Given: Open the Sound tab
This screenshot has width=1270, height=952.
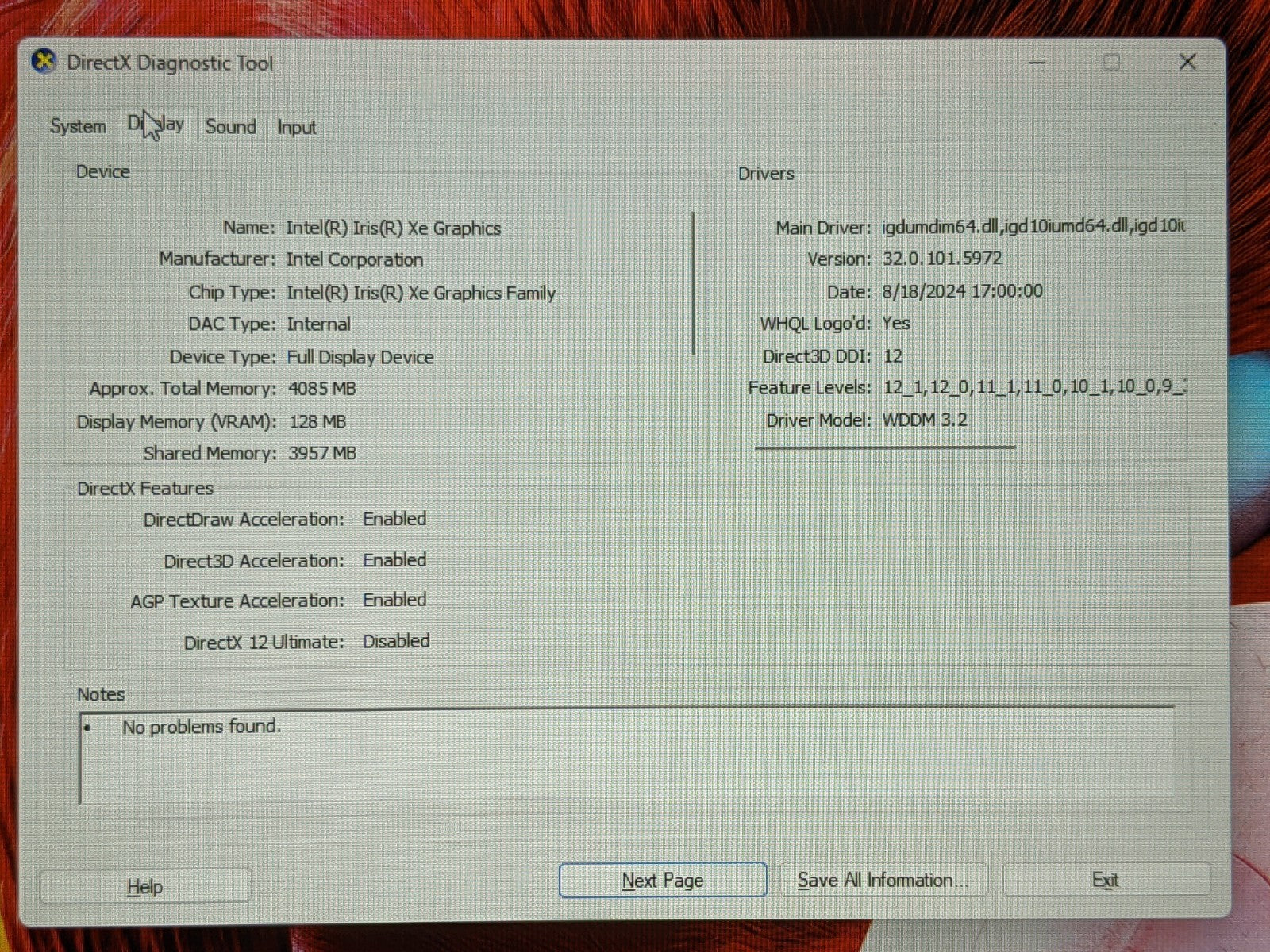Looking at the screenshot, I should 230,127.
